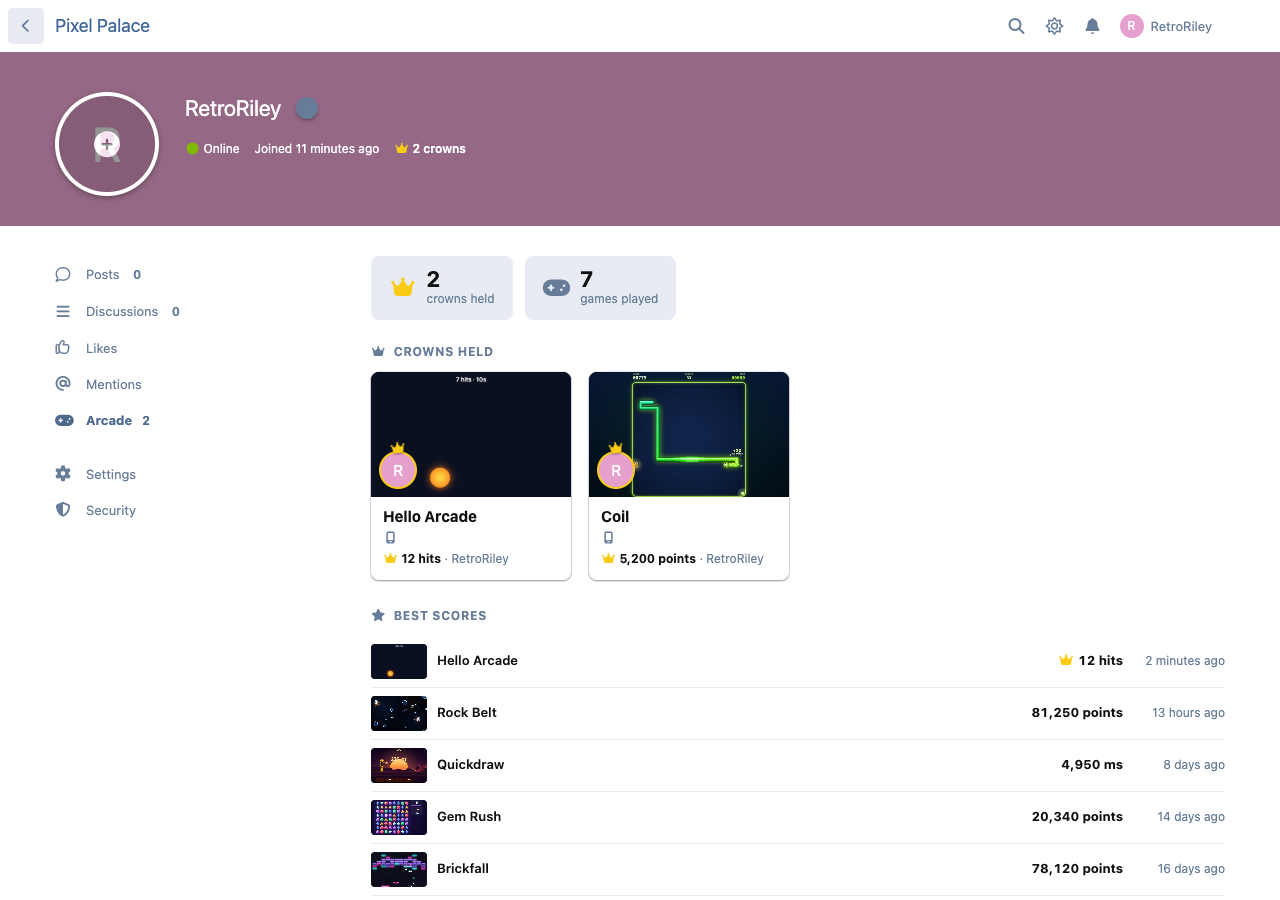Click the mobile device icon under Hello Arcade
This screenshot has width=1280, height=900.
[391, 538]
